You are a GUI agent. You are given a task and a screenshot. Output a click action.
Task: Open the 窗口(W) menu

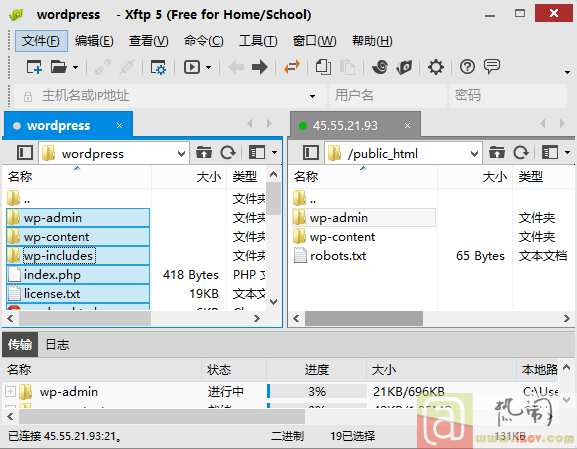point(314,41)
